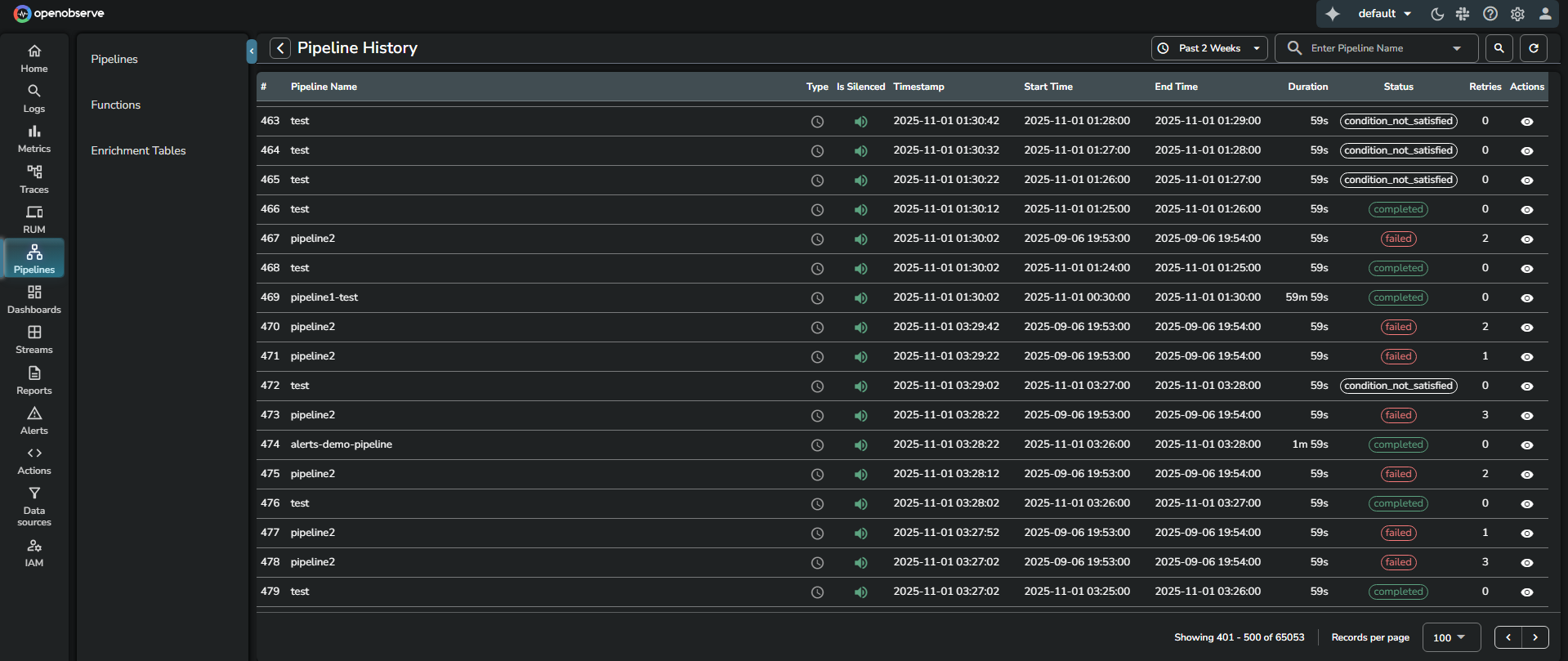
Task: Click condition_not_satisfied badge in row 464
Action: pyautogui.click(x=1398, y=150)
